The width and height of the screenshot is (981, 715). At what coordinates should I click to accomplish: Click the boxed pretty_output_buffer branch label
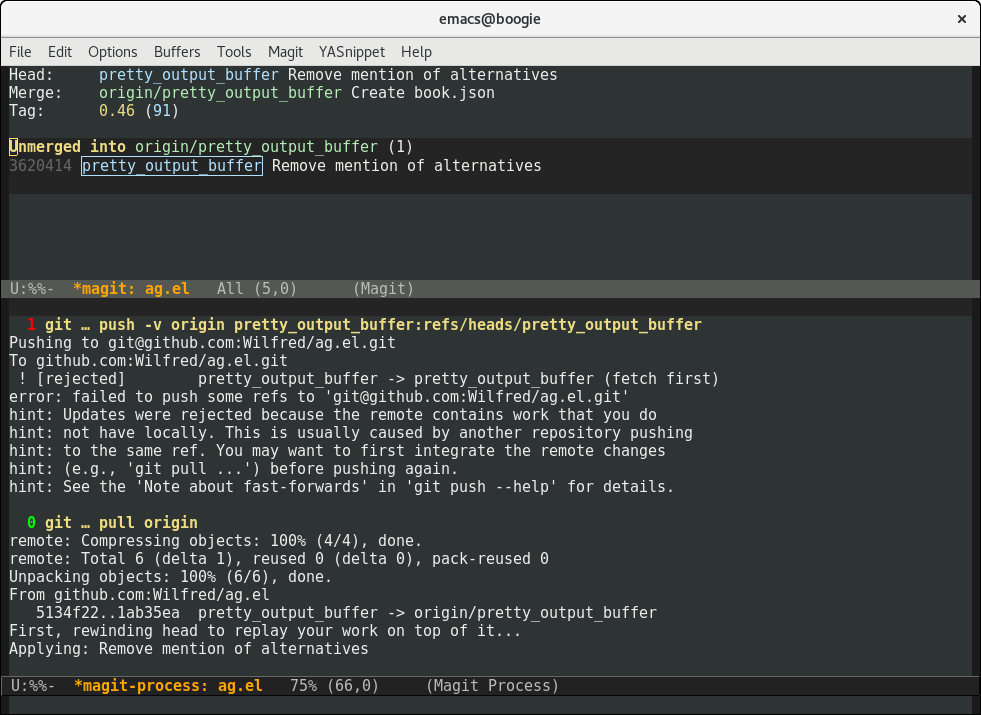(172, 166)
